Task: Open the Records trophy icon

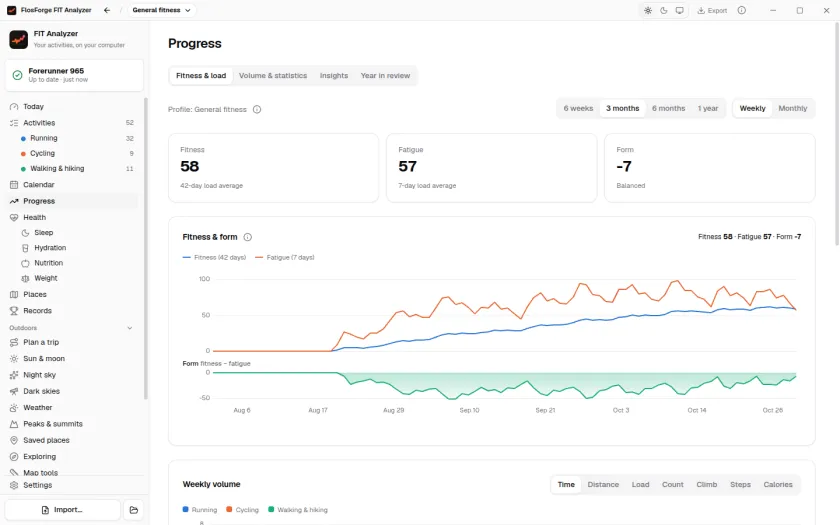Action: pos(14,311)
